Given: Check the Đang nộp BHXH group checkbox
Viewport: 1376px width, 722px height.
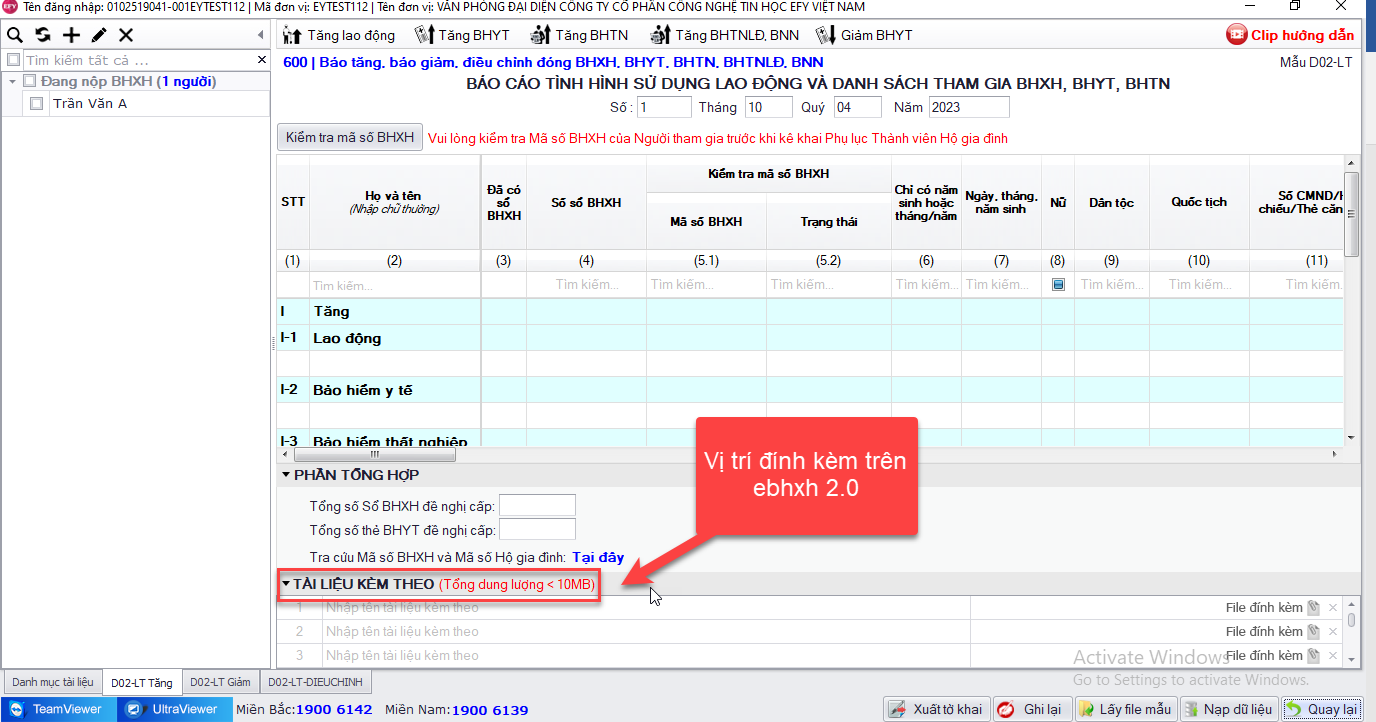Looking at the screenshot, I should coord(29,81).
